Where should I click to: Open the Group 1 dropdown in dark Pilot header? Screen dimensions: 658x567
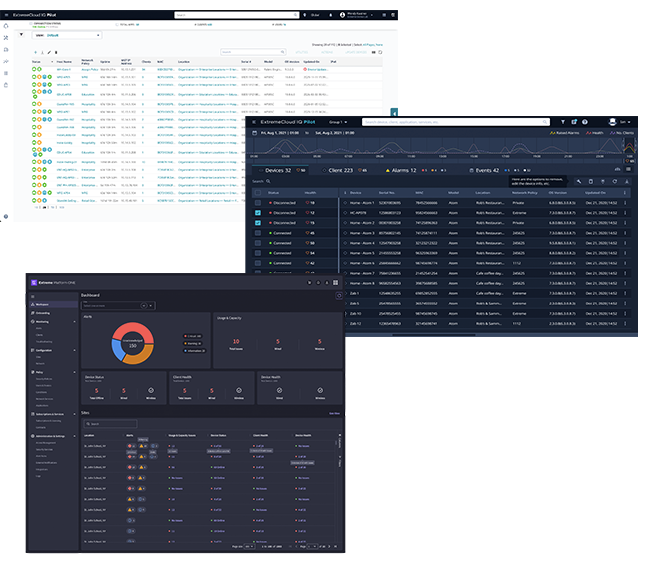coord(338,122)
